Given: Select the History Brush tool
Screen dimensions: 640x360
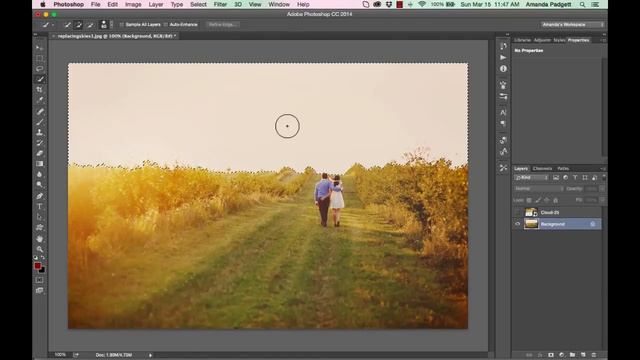Looking at the screenshot, I should click(x=40, y=143).
